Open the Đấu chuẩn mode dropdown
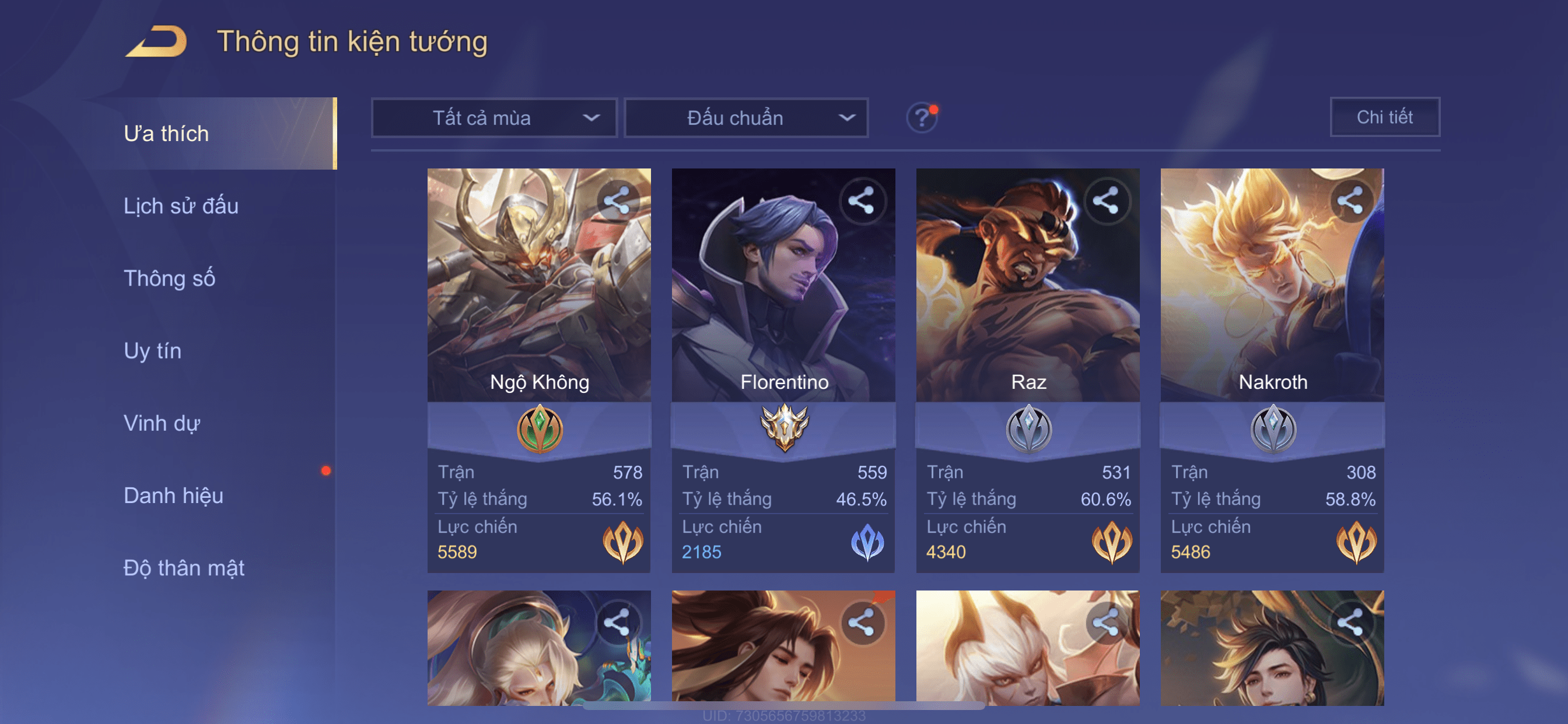 746,117
